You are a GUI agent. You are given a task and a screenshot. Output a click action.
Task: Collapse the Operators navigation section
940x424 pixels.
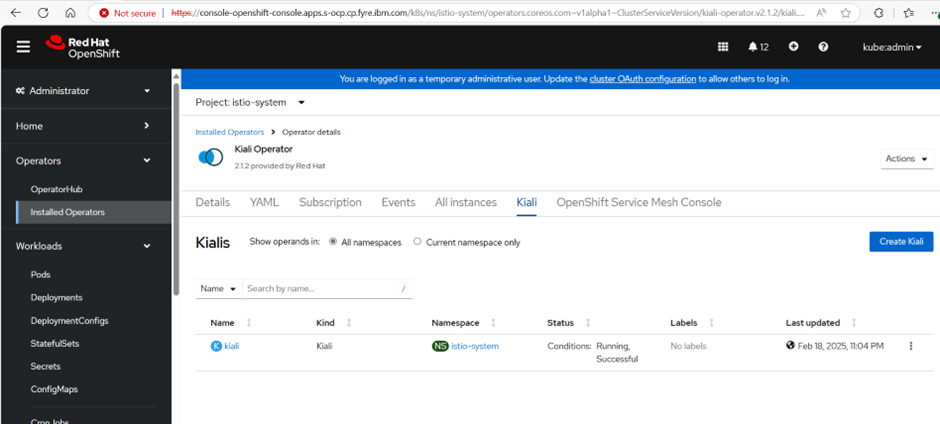pos(83,161)
